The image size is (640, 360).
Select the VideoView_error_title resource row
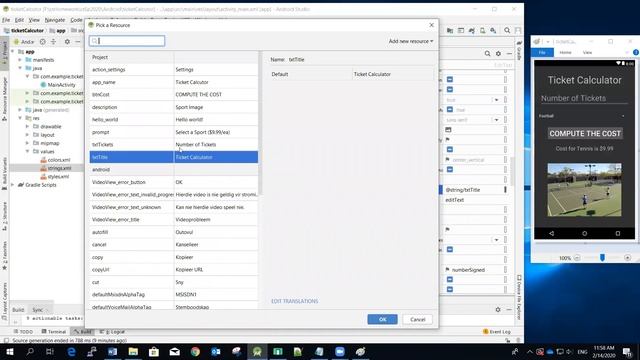(174, 220)
